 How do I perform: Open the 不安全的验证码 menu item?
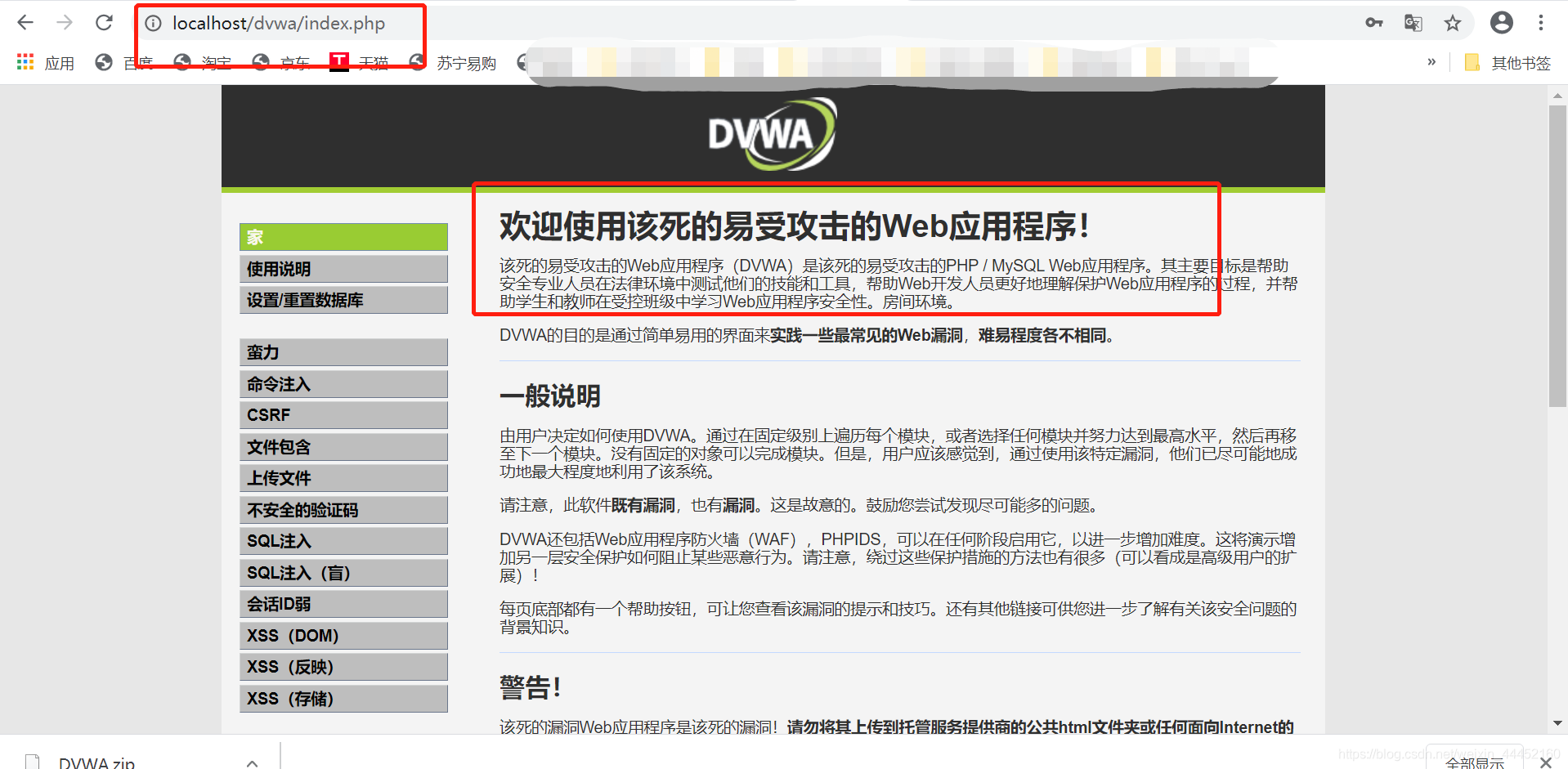pos(343,510)
